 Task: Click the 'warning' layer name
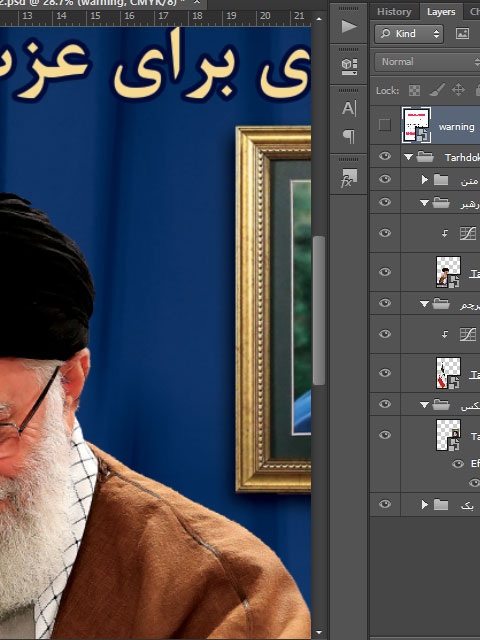click(456, 127)
